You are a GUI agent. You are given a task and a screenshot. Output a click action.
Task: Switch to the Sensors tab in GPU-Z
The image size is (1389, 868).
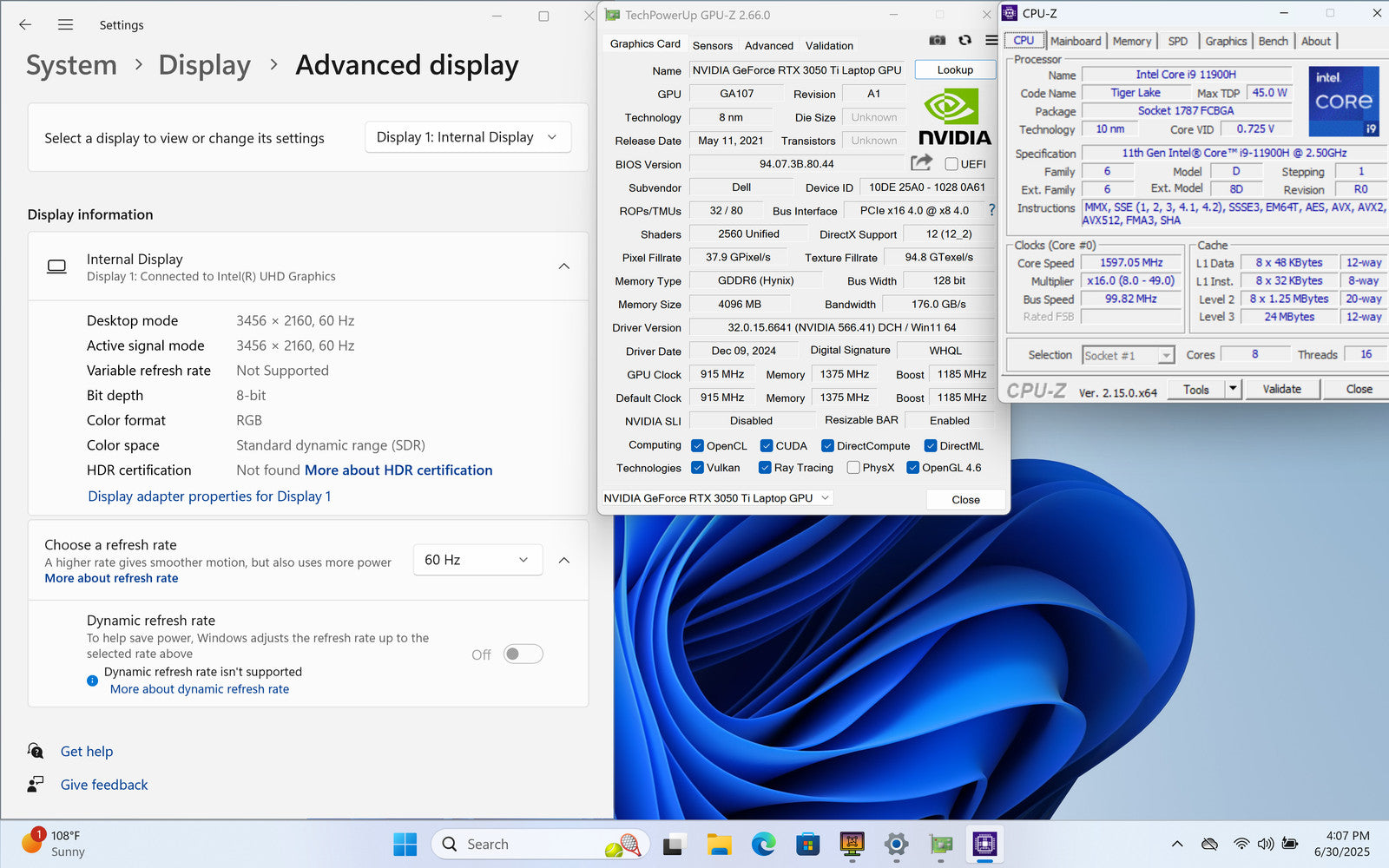[x=712, y=45]
